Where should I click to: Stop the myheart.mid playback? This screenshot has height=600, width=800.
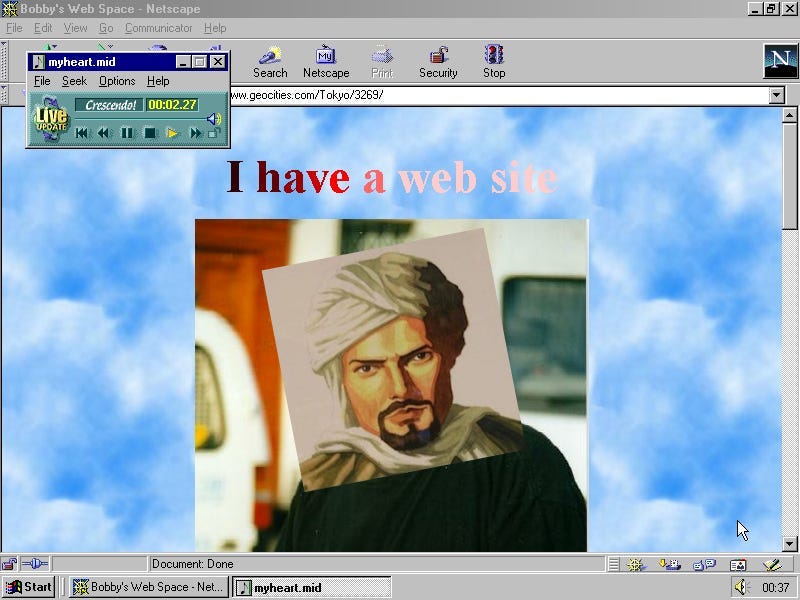click(149, 133)
